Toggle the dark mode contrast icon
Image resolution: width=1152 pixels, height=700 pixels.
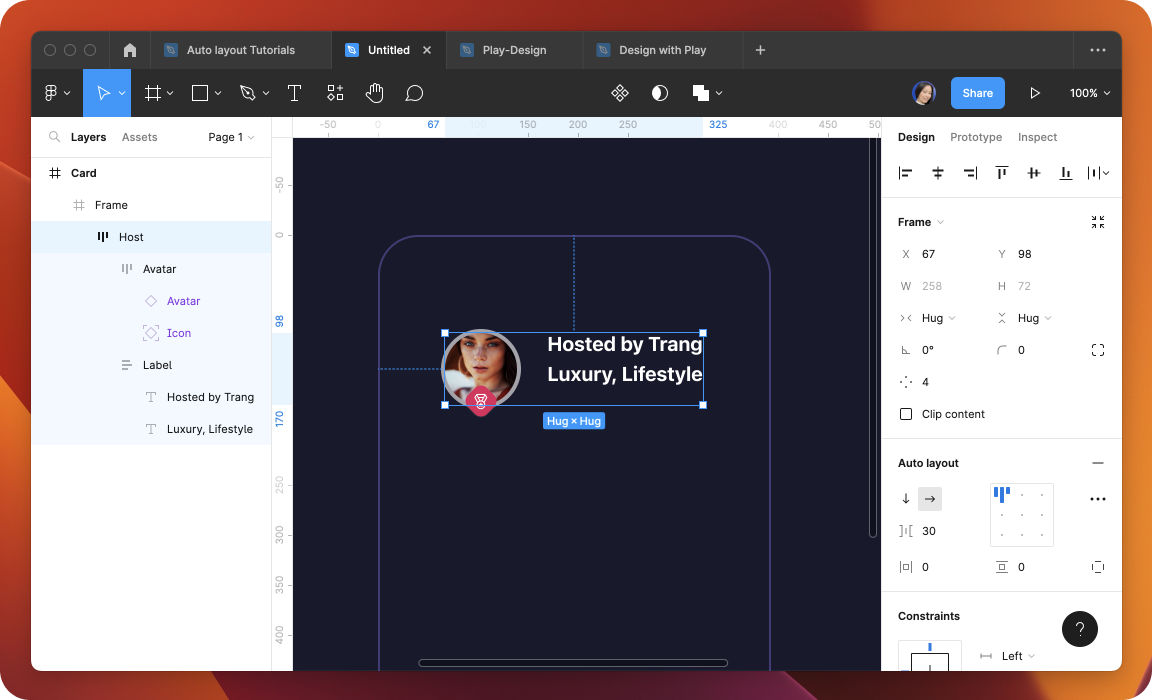(660, 93)
